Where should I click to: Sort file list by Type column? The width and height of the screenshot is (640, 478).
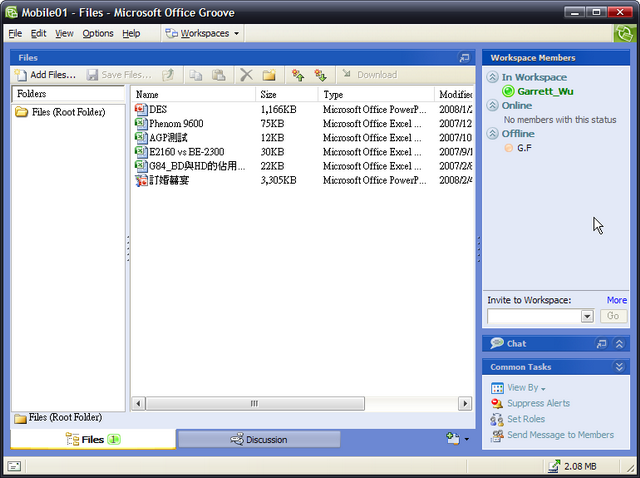pyautogui.click(x=376, y=94)
